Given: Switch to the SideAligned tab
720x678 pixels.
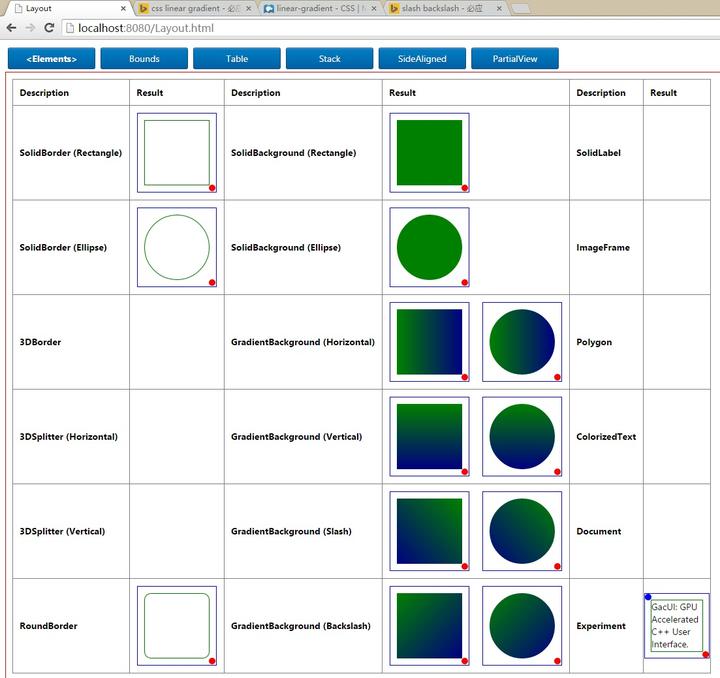Looking at the screenshot, I should 422,59.
